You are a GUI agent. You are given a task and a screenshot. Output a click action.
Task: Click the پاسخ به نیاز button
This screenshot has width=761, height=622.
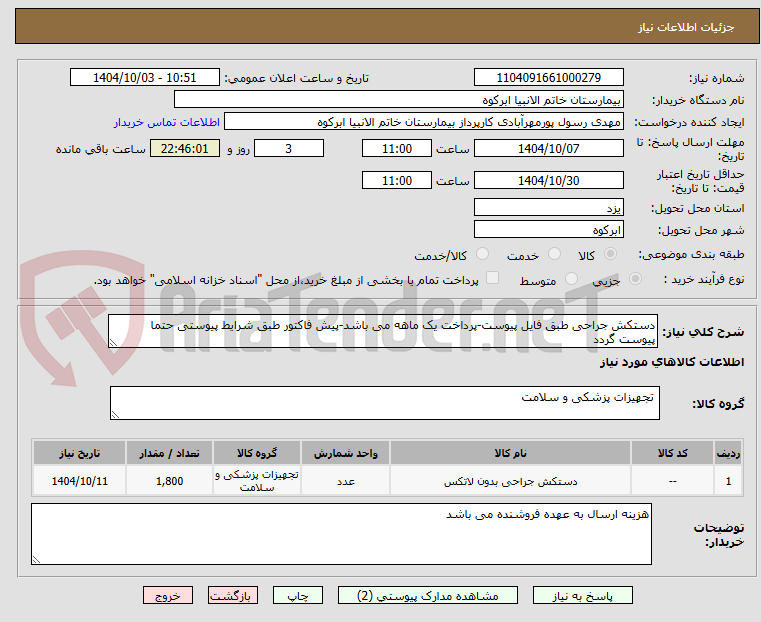(582, 595)
